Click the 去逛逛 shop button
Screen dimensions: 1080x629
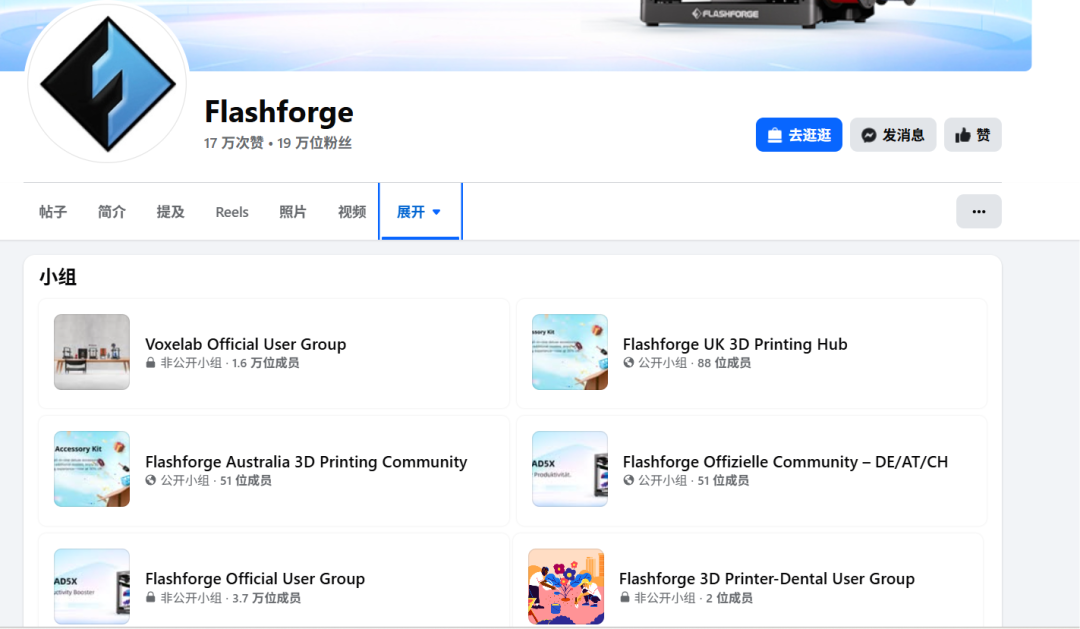(x=798, y=135)
